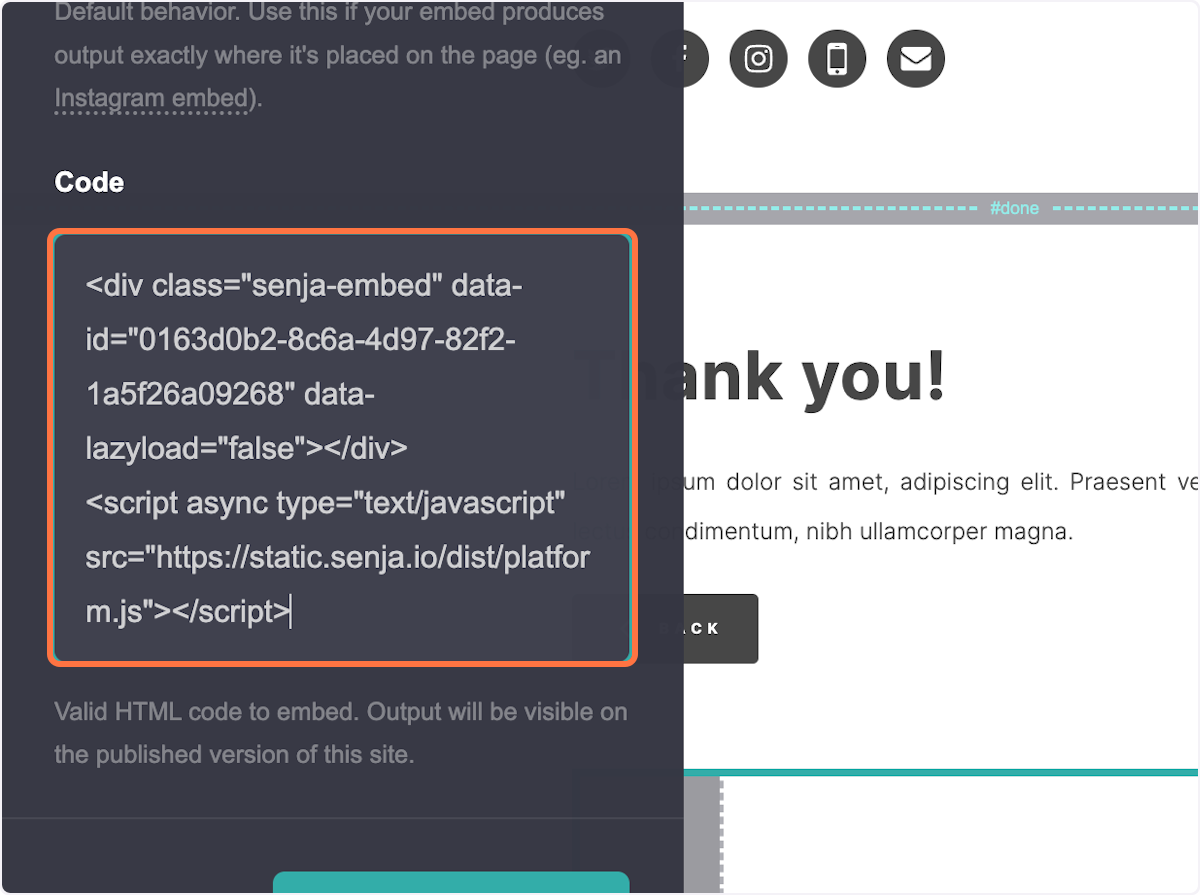Select the email envelope icon
Viewport: 1200px width, 895px height.
click(x=915, y=58)
